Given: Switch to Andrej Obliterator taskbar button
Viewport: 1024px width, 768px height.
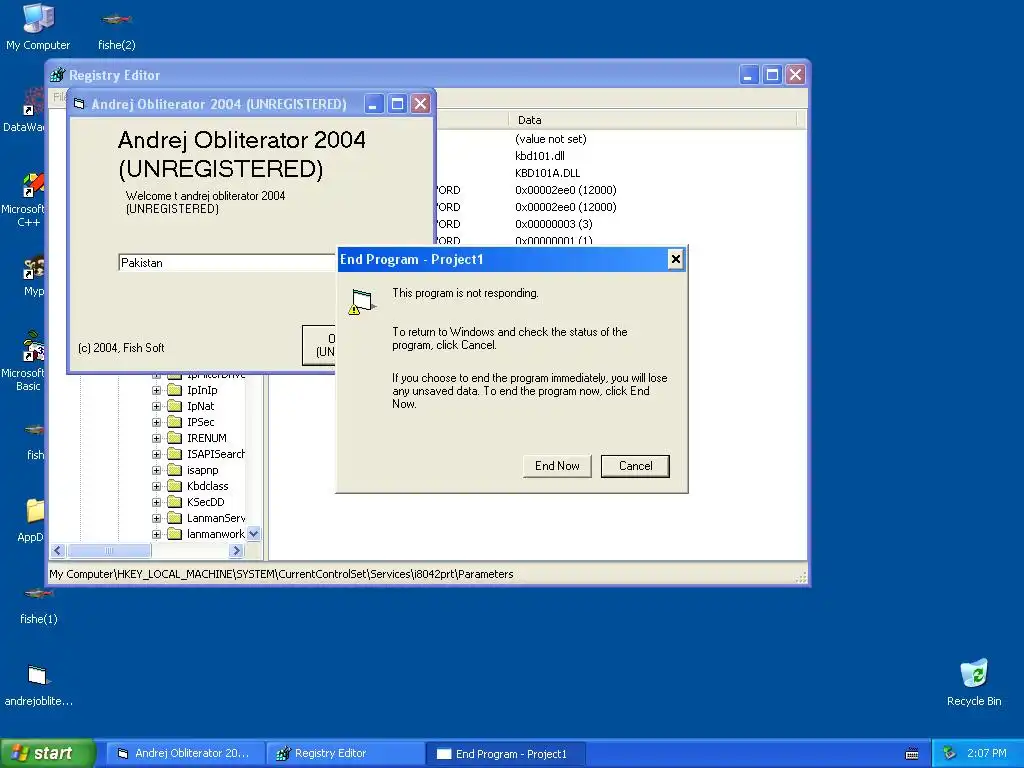Looking at the screenshot, I should click(x=185, y=753).
